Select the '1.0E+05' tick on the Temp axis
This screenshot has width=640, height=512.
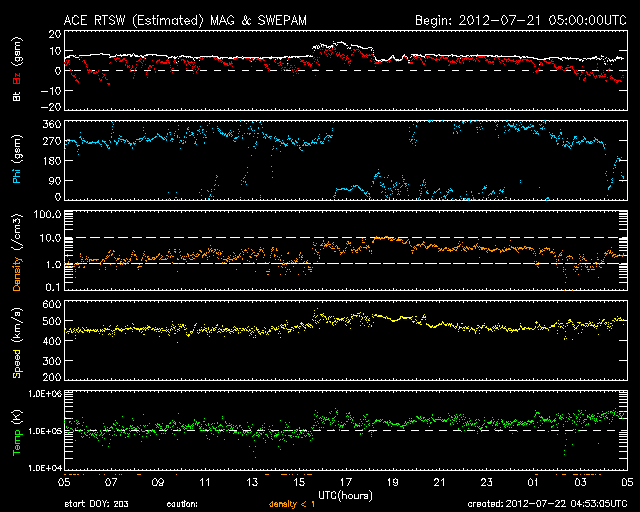pyautogui.click(x=45, y=431)
